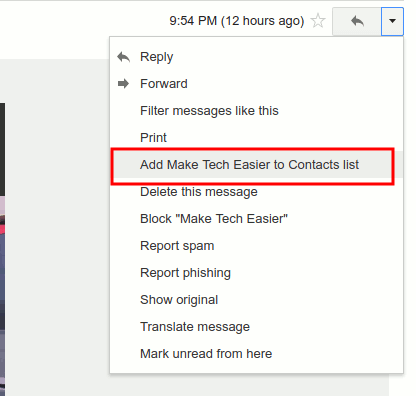Select Delete this message
The width and height of the screenshot is (416, 396).
click(256, 192)
